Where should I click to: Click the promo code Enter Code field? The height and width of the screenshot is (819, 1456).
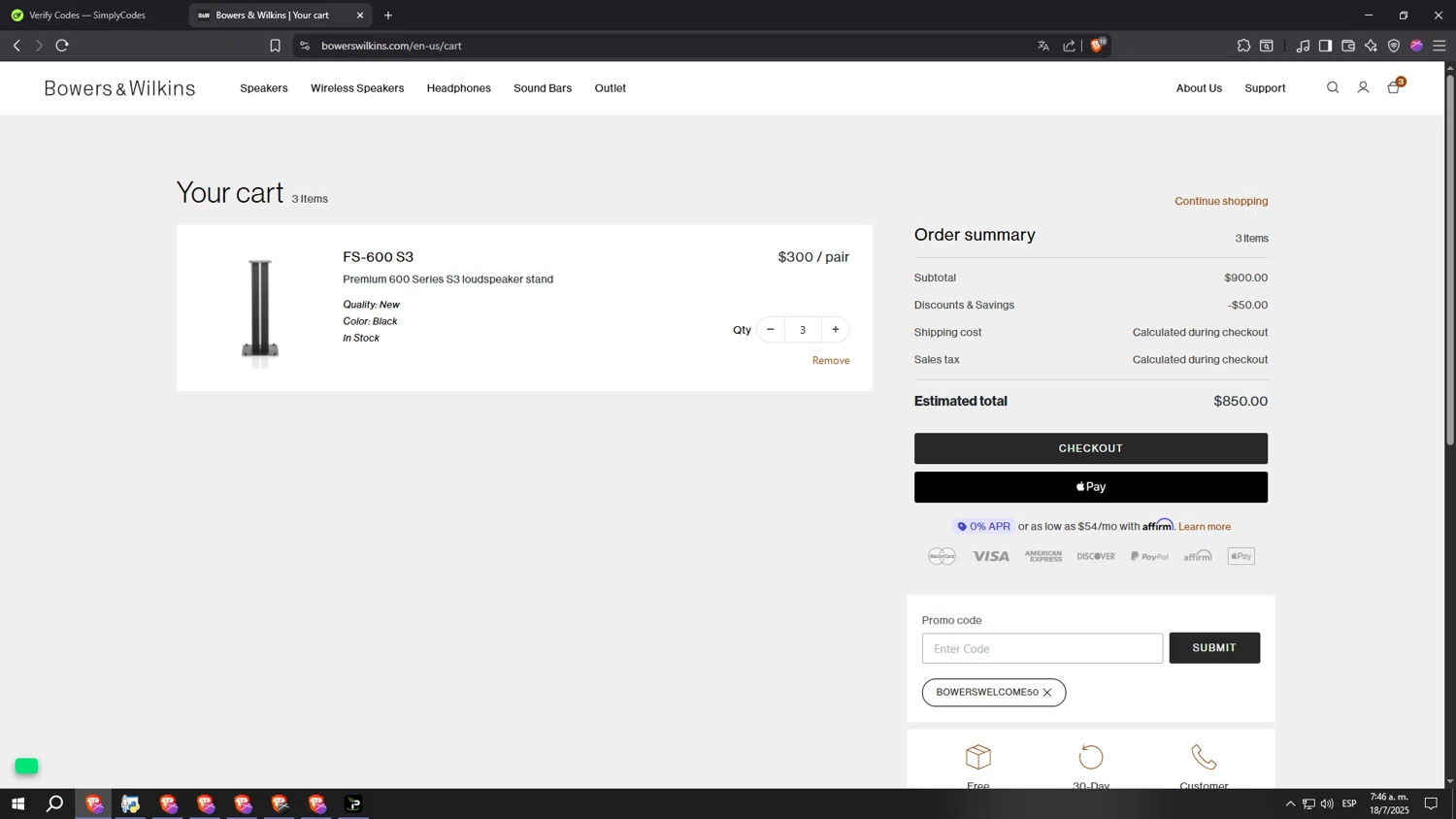coord(1042,648)
